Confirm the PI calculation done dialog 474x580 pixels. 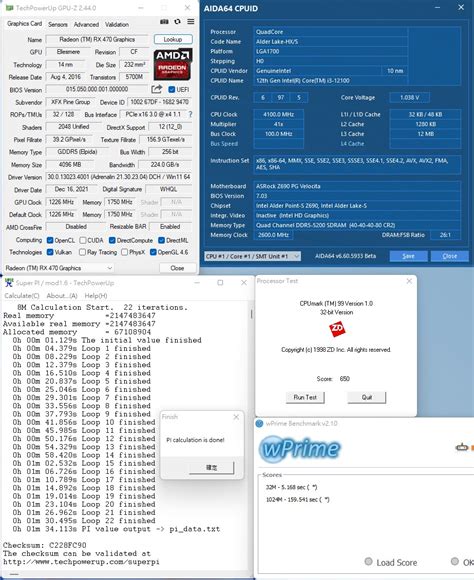(x=211, y=468)
